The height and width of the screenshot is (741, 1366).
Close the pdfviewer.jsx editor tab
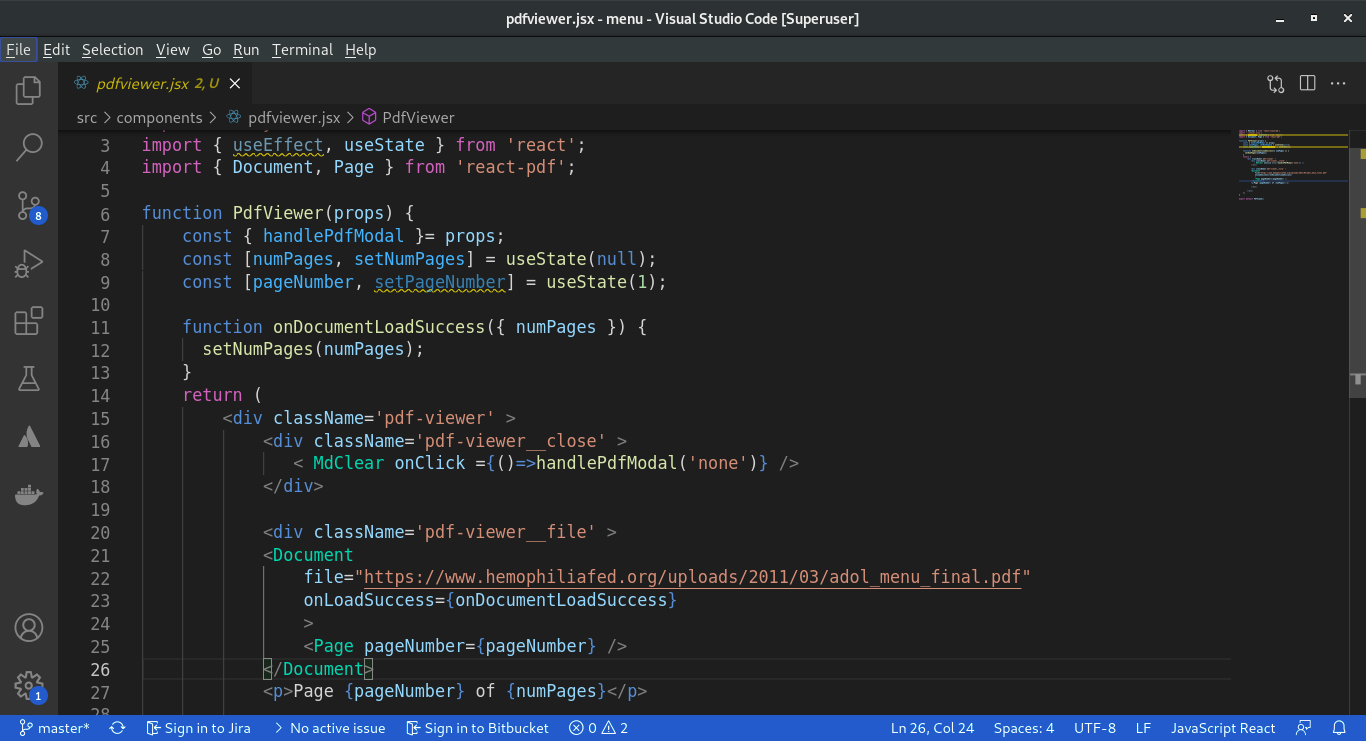click(x=234, y=84)
